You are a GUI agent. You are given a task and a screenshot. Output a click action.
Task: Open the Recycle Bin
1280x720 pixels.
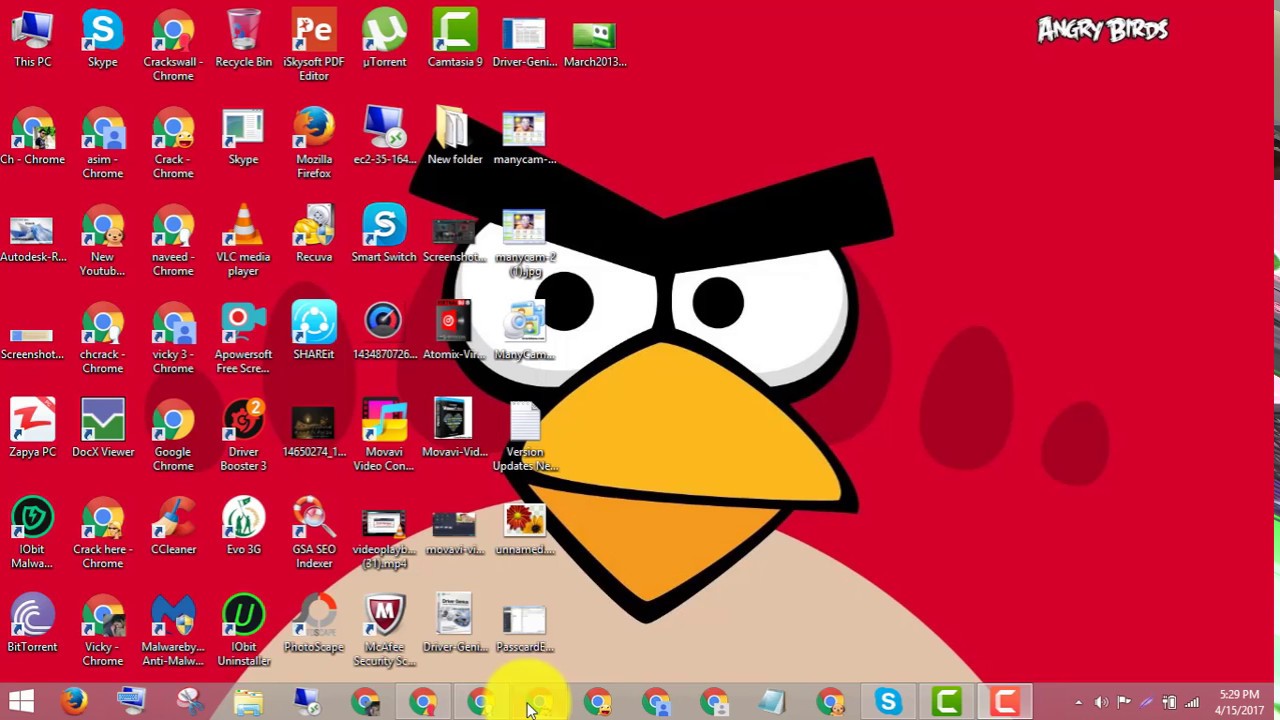coord(243,38)
